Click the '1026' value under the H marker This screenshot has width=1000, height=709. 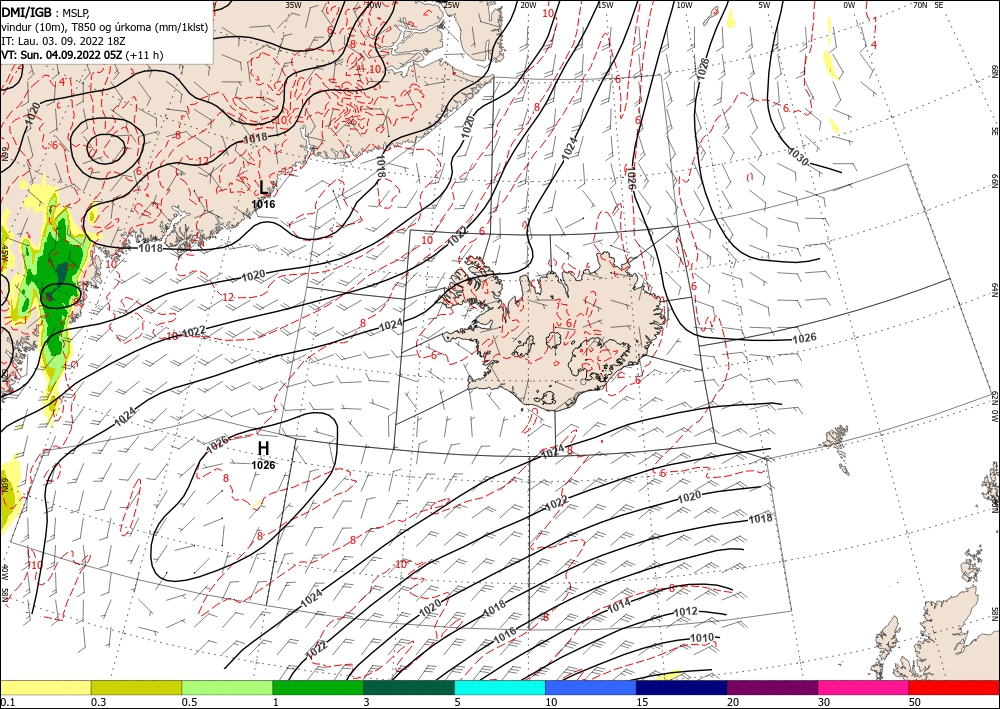pyautogui.click(x=263, y=465)
